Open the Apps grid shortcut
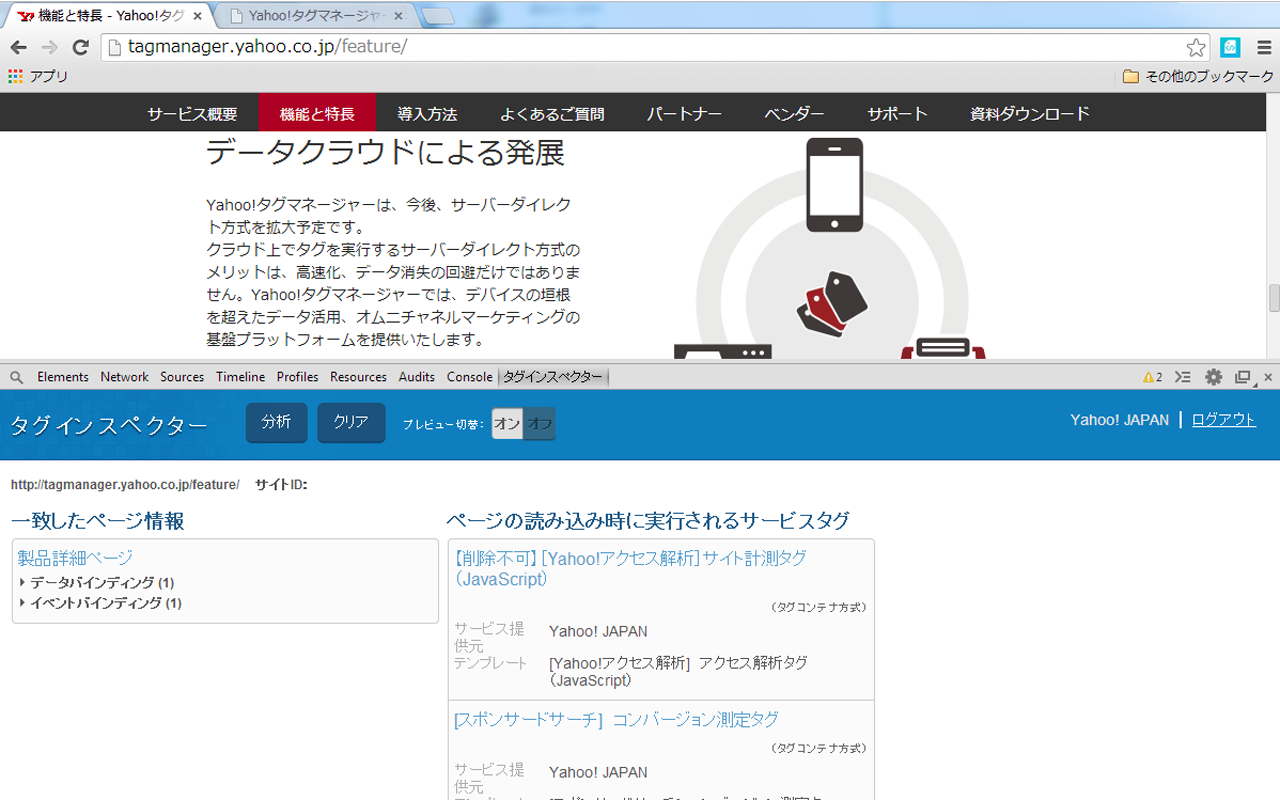The image size is (1280, 800). tap(38, 76)
